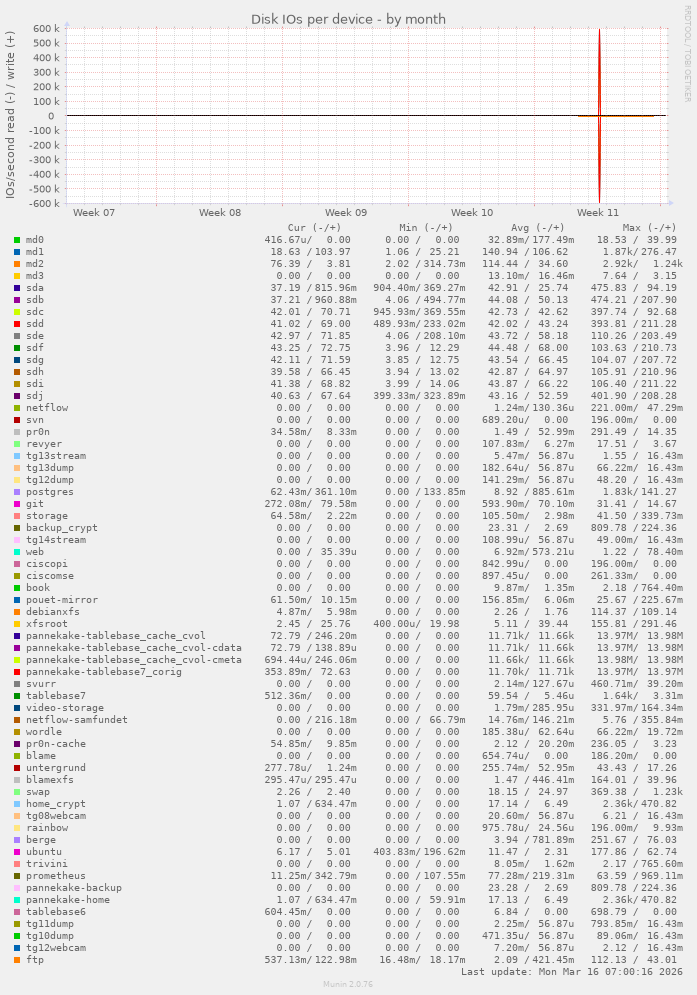Select the 'pouet-mirror' legend entry
This screenshot has height=995, width=697.
(x=62, y=600)
